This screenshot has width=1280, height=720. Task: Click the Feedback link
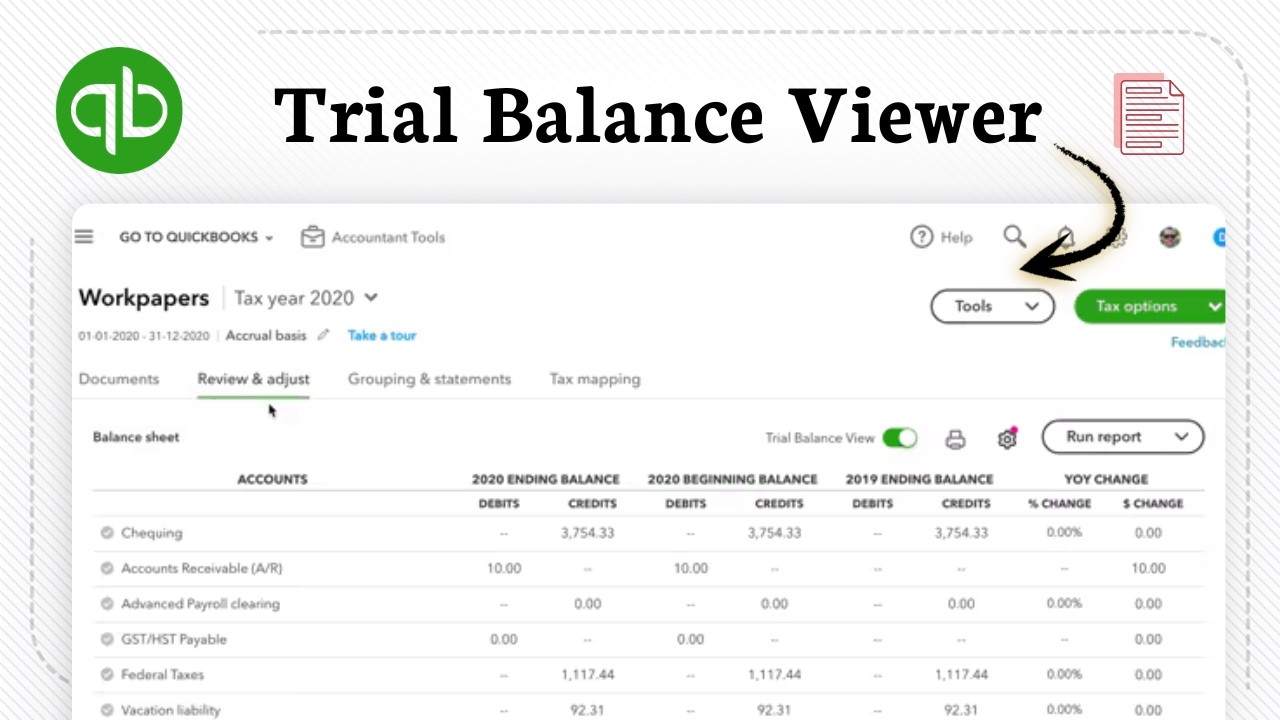(x=1198, y=342)
